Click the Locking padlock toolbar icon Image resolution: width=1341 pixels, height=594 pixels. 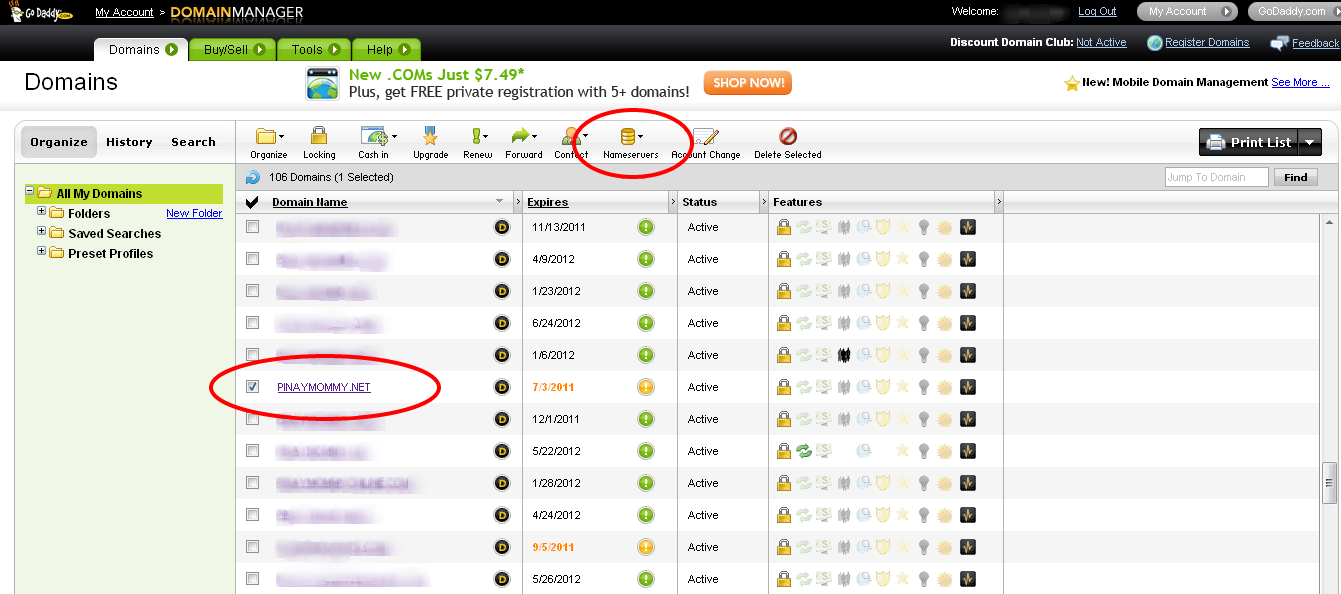click(x=319, y=142)
